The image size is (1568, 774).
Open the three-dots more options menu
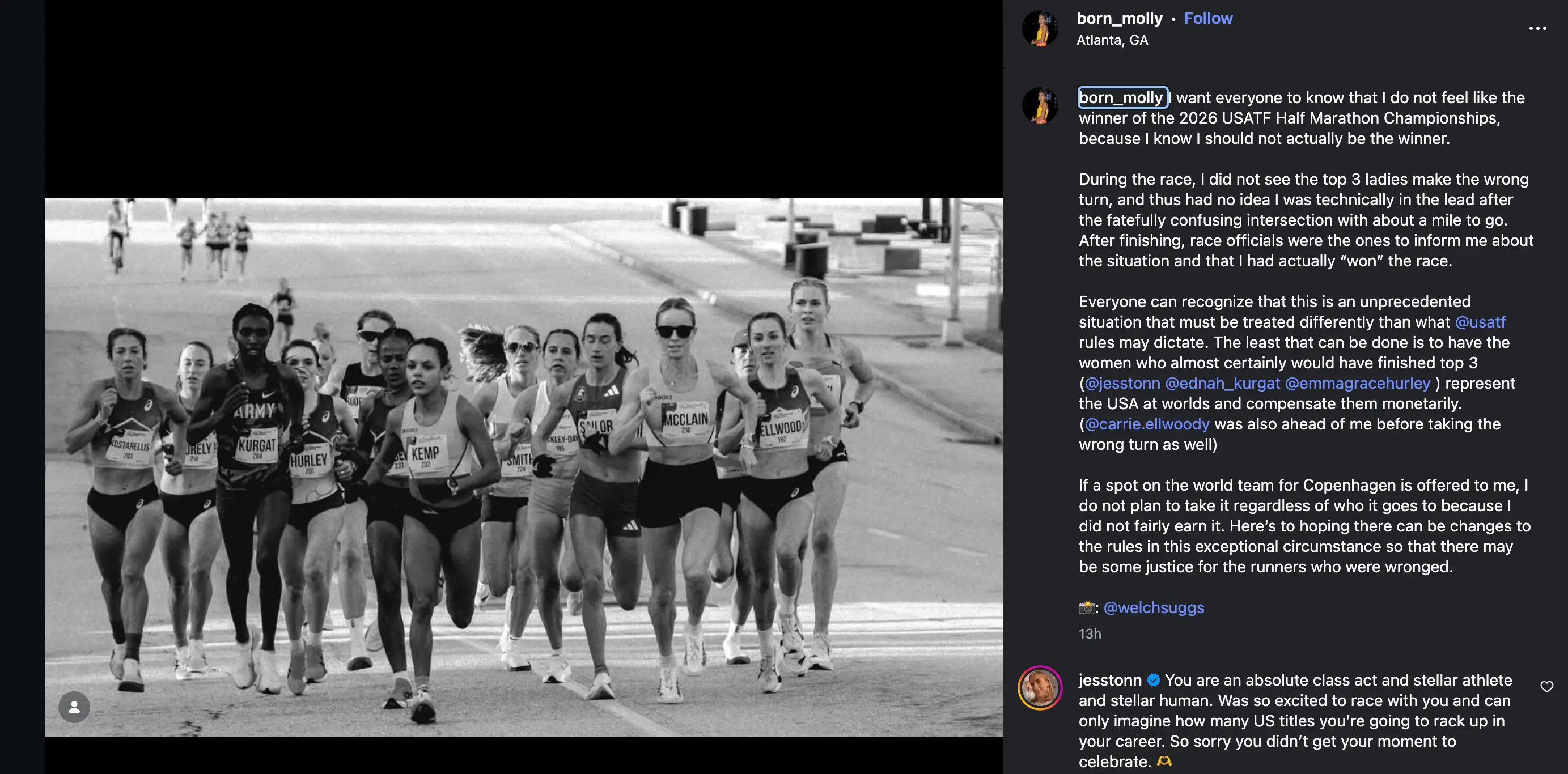(x=1537, y=28)
